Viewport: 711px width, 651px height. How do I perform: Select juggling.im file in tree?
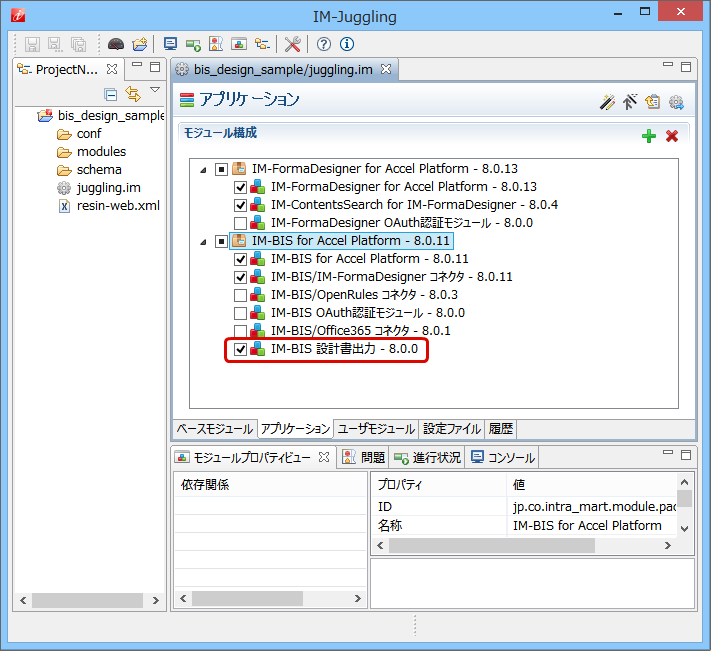(x=99, y=188)
